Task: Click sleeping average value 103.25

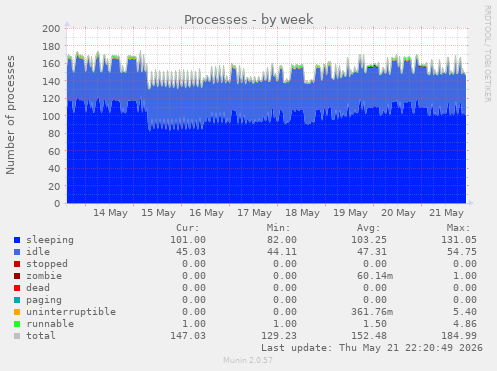Action: 369,240
